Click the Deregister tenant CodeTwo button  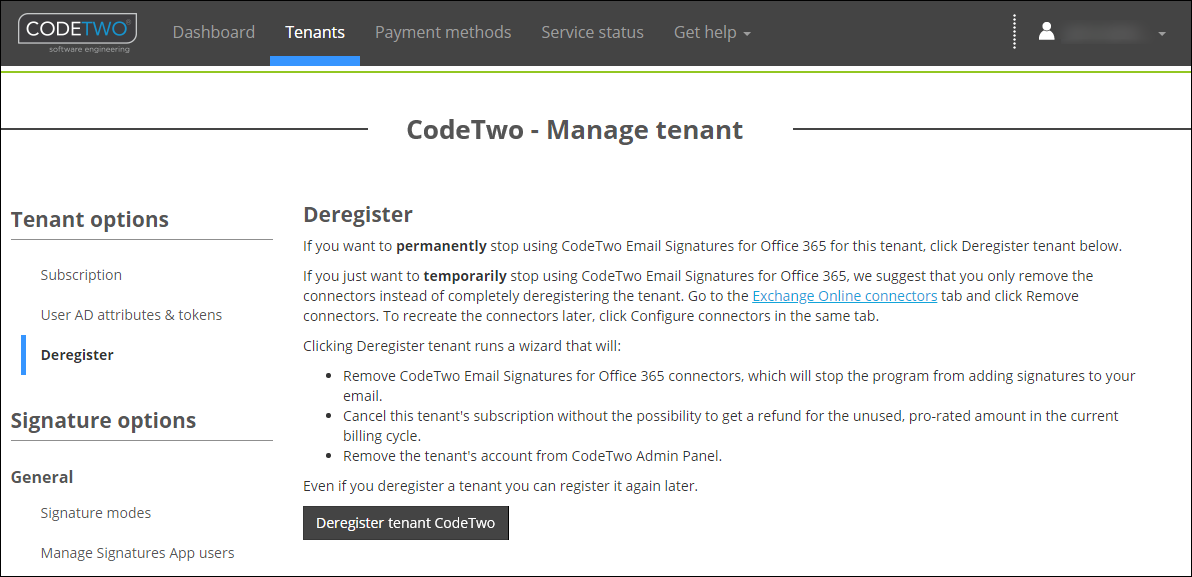pos(406,523)
